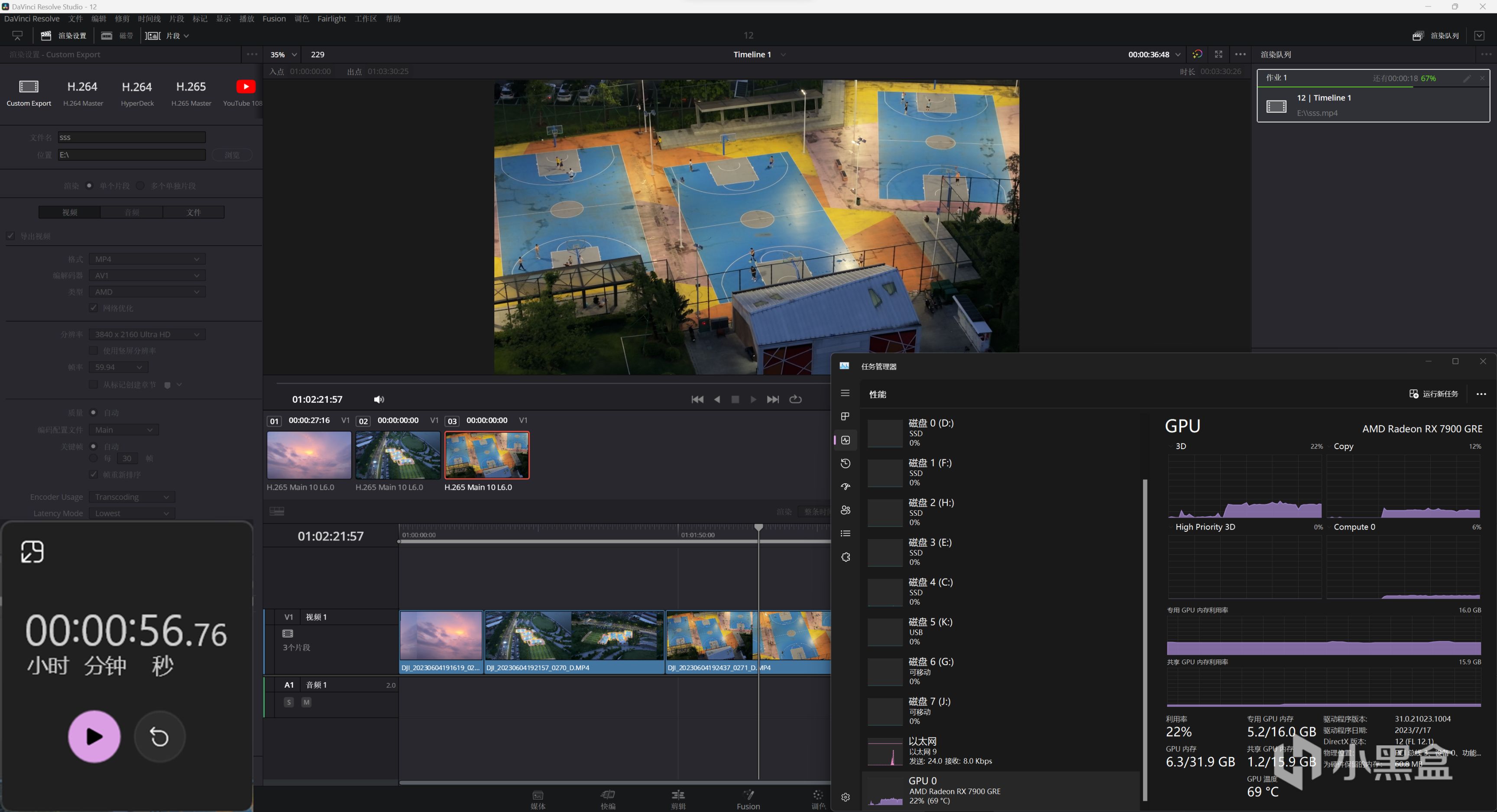Click the 浏览 browse button
Image resolution: width=1497 pixels, height=812 pixels.
[x=232, y=155]
